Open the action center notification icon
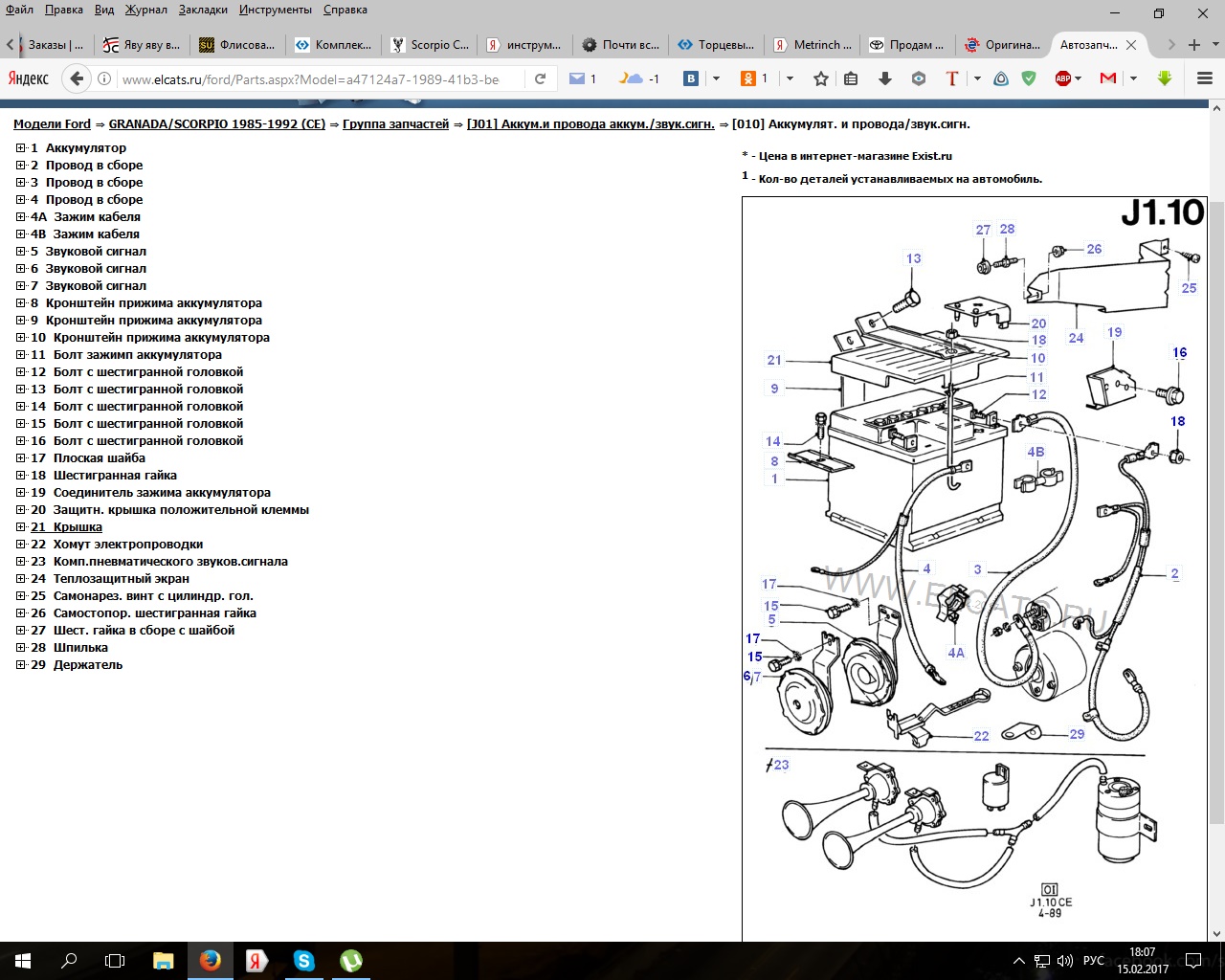The width and height of the screenshot is (1225, 980). [1193, 960]
